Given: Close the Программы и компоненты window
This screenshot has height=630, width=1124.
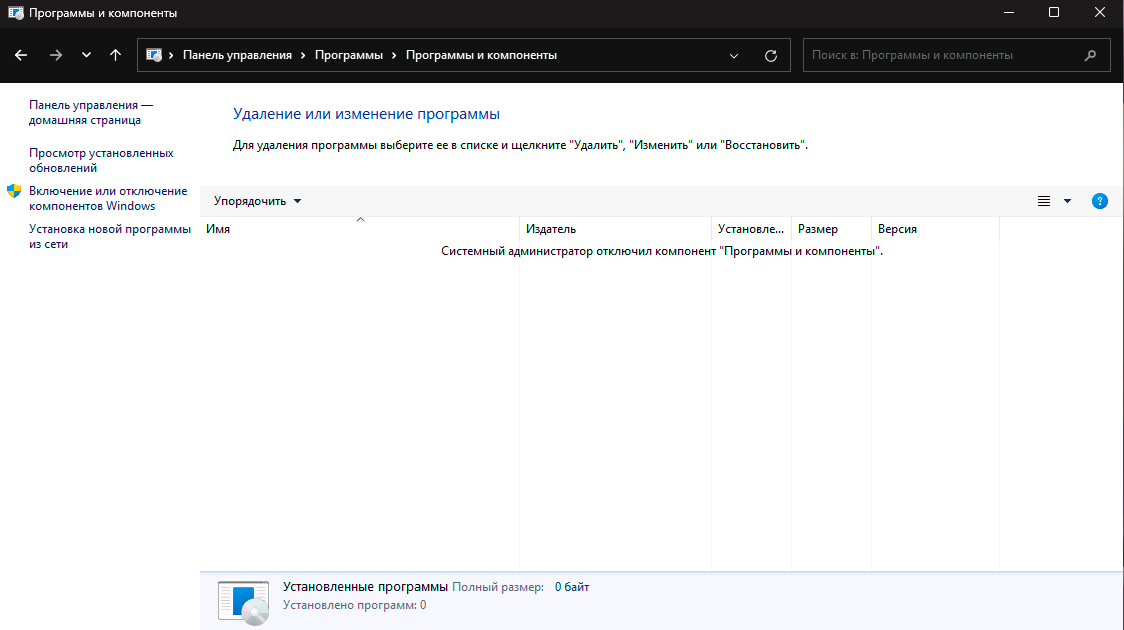Looking at the screenshot, I should click(x=1100, y=13).
